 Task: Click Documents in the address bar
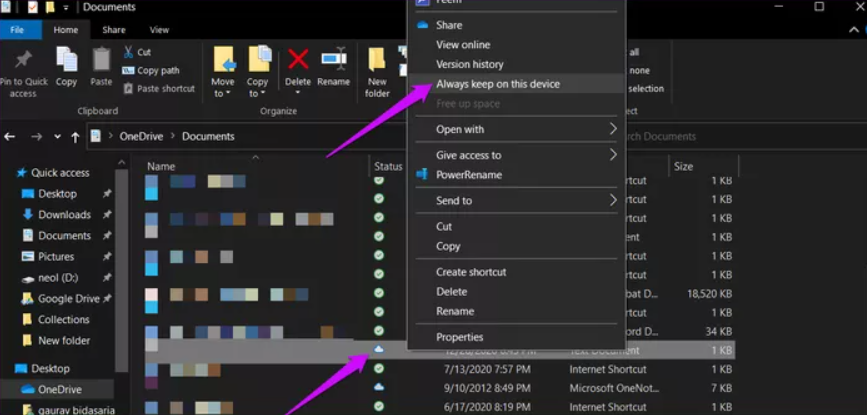tap(208, 136)
